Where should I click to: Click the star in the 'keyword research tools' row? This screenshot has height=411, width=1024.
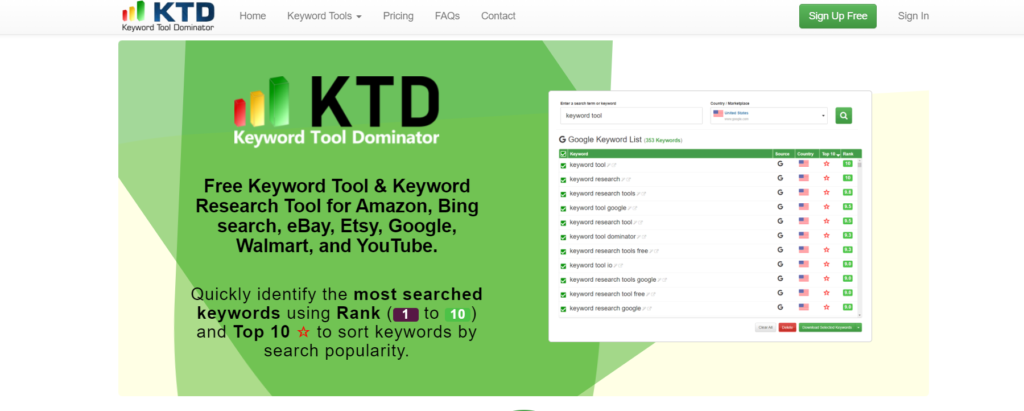(826, 193)
